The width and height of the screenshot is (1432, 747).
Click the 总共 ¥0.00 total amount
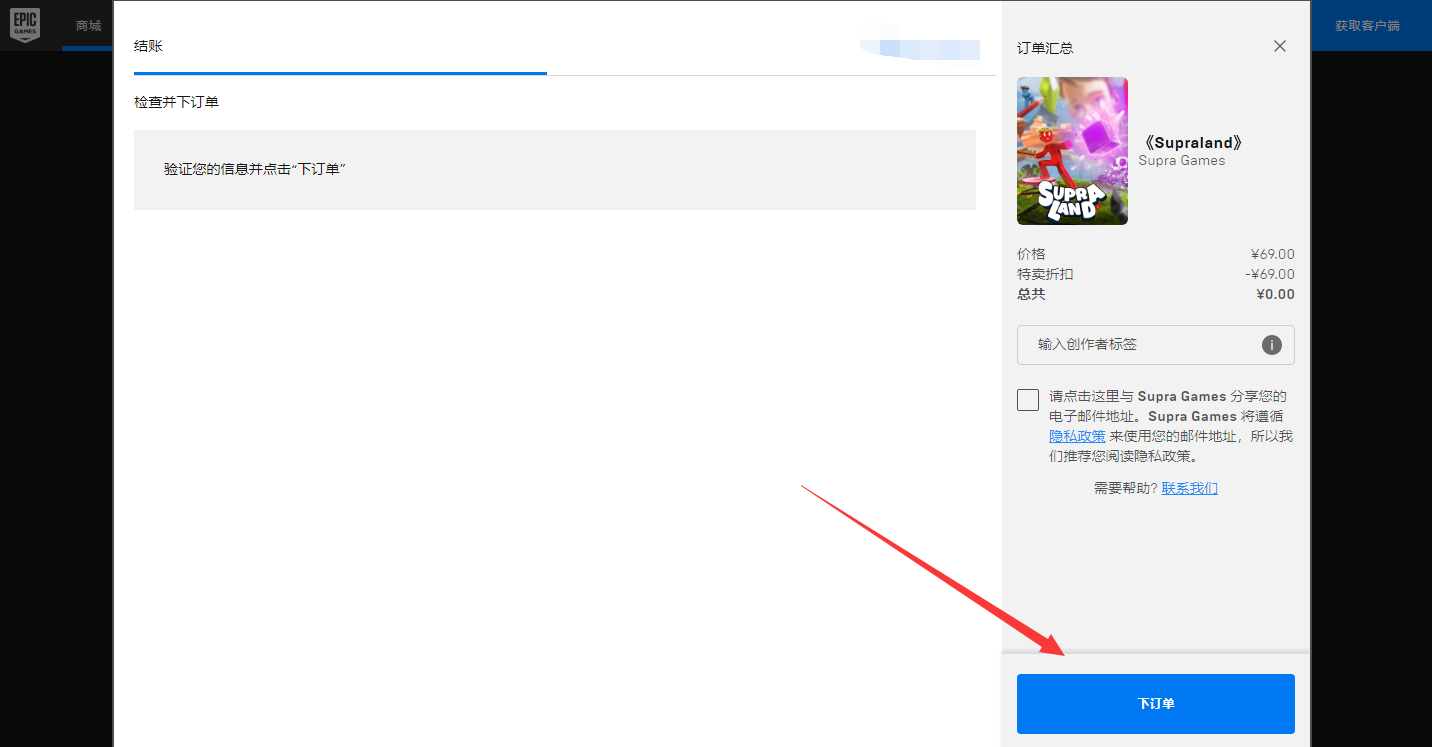1275,294
